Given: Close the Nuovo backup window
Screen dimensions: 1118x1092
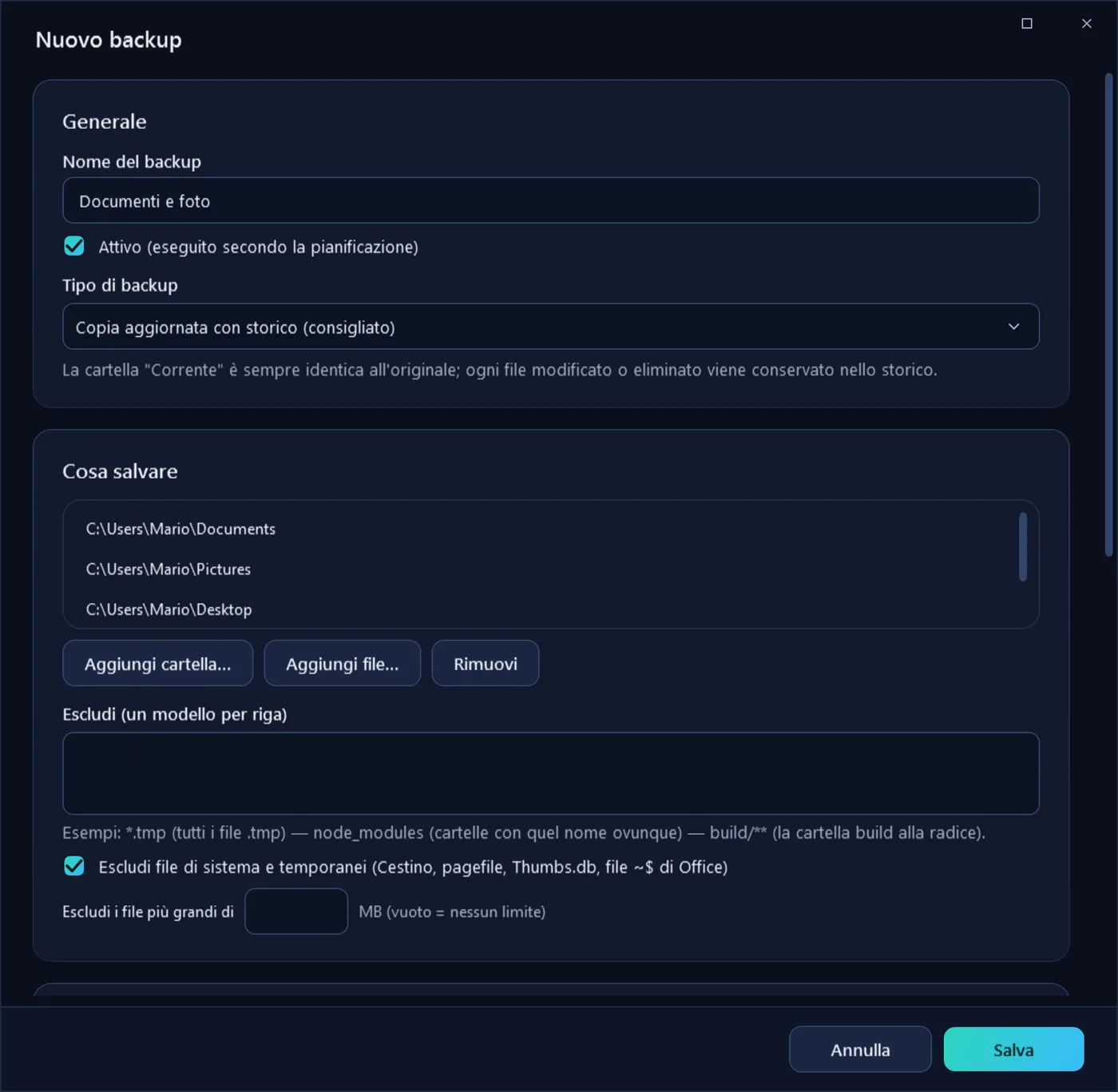Looking at the screenshot, I should pyautogui.click(x=1086, y=23).
